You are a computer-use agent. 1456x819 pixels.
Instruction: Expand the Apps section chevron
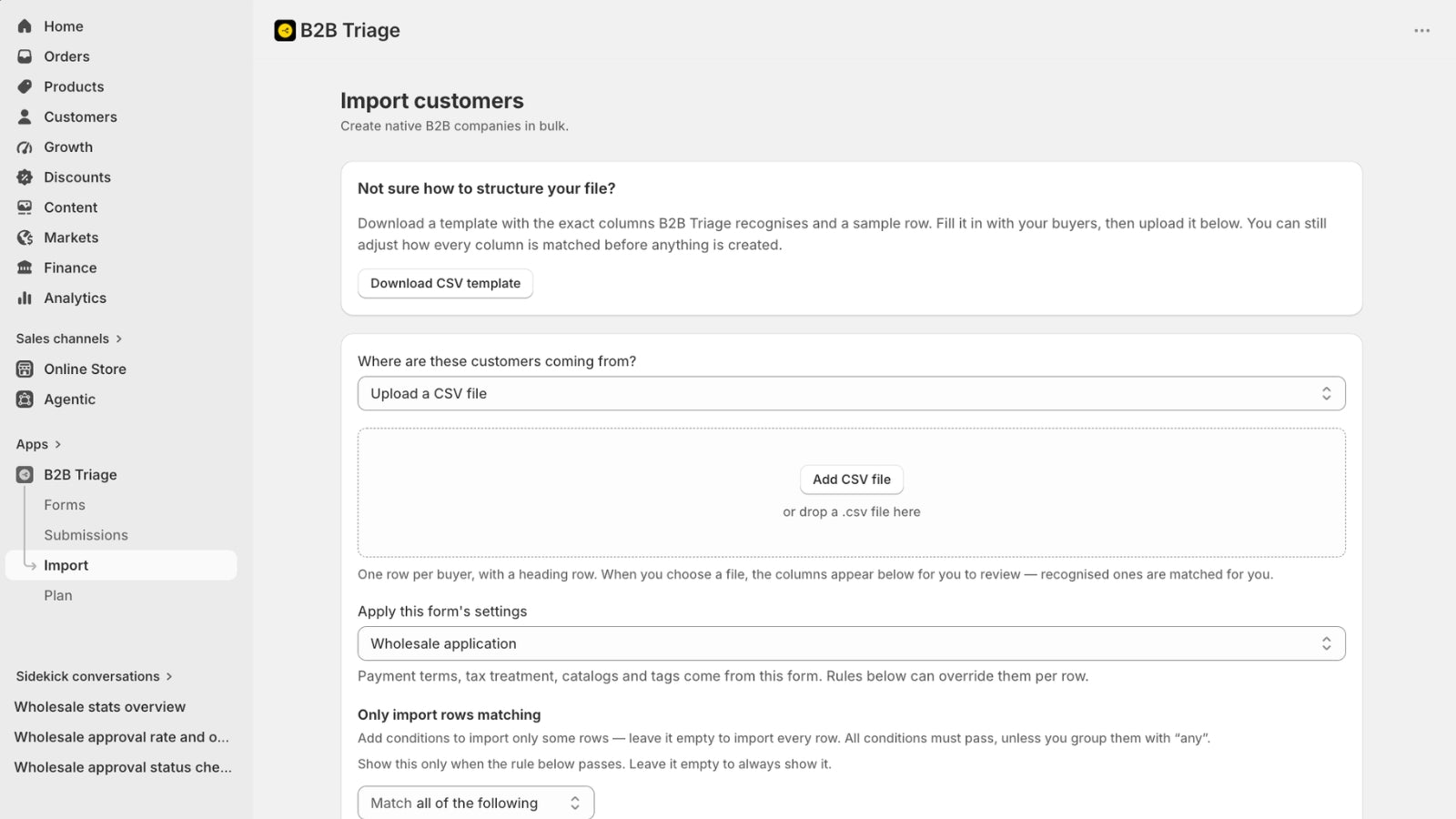tap(57, 444)
